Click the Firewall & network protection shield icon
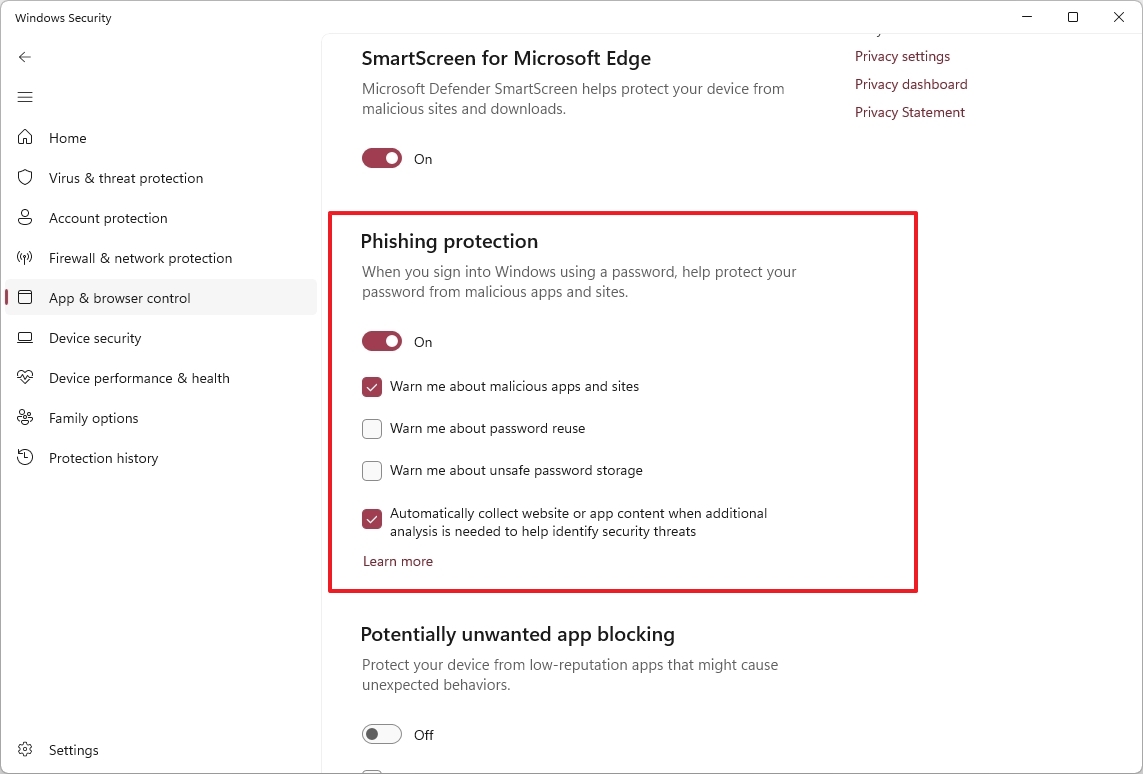Screen dimensions: 1143x774 [x=25, y=257]
